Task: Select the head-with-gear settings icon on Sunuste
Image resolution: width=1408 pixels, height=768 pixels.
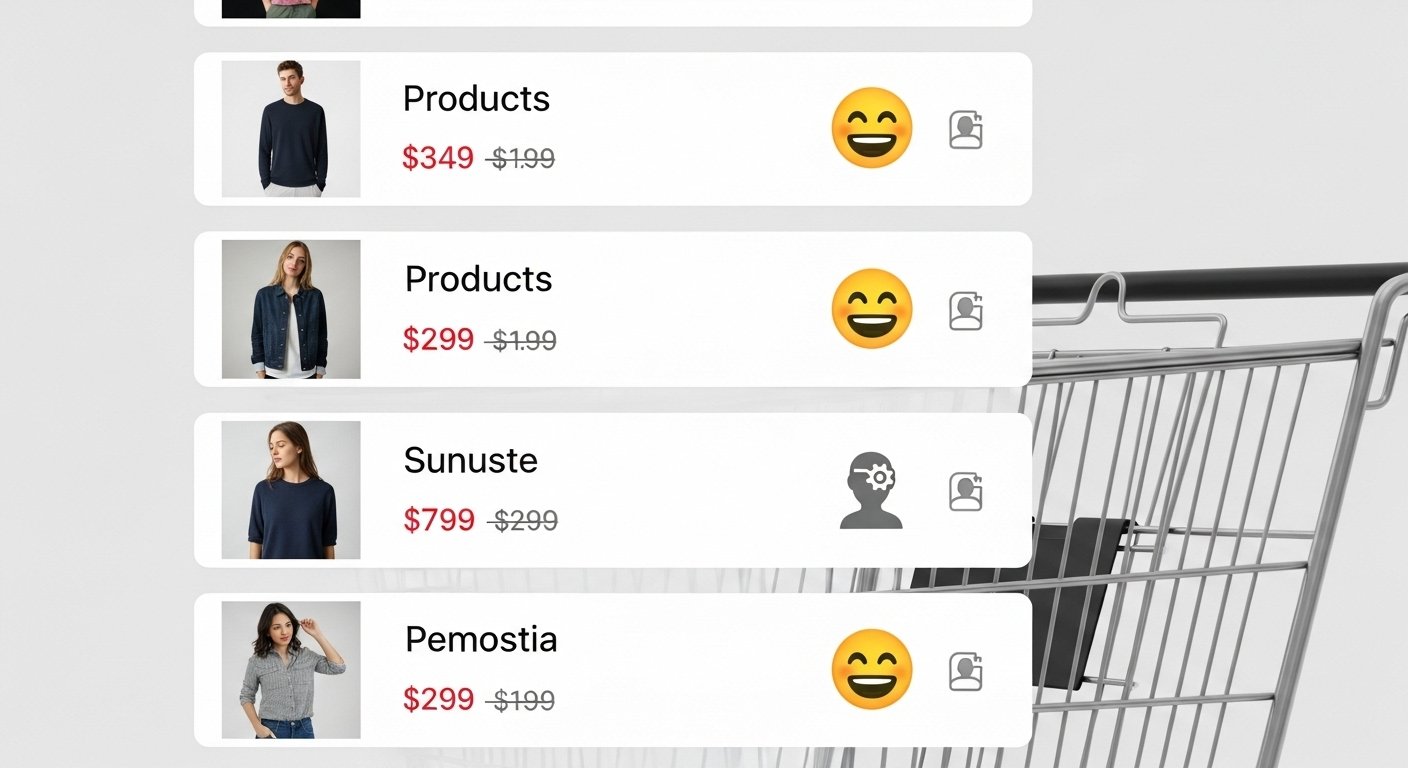Action: point(870,490)
